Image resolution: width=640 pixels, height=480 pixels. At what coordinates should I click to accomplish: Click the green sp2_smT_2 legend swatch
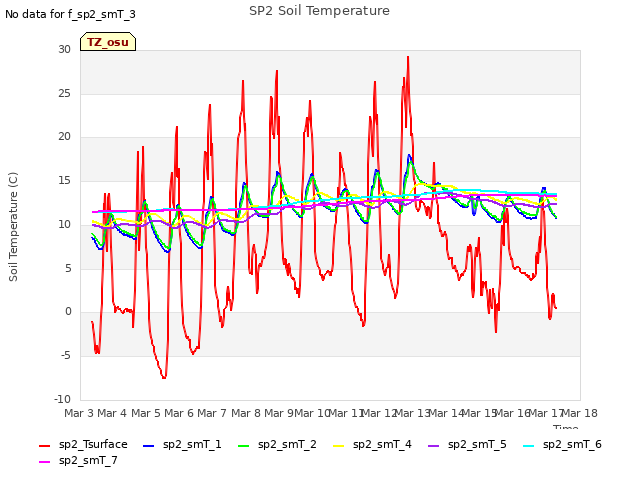(244, 446)
